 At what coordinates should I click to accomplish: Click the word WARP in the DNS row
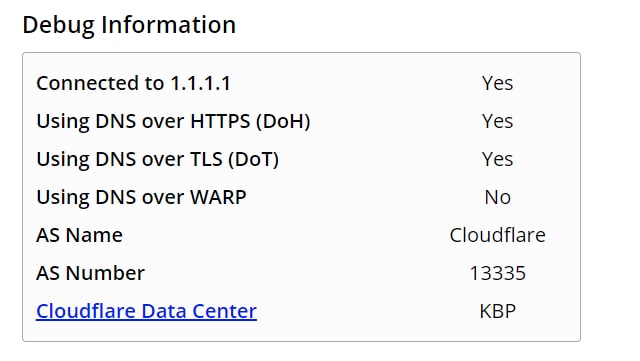pos(218,197)
